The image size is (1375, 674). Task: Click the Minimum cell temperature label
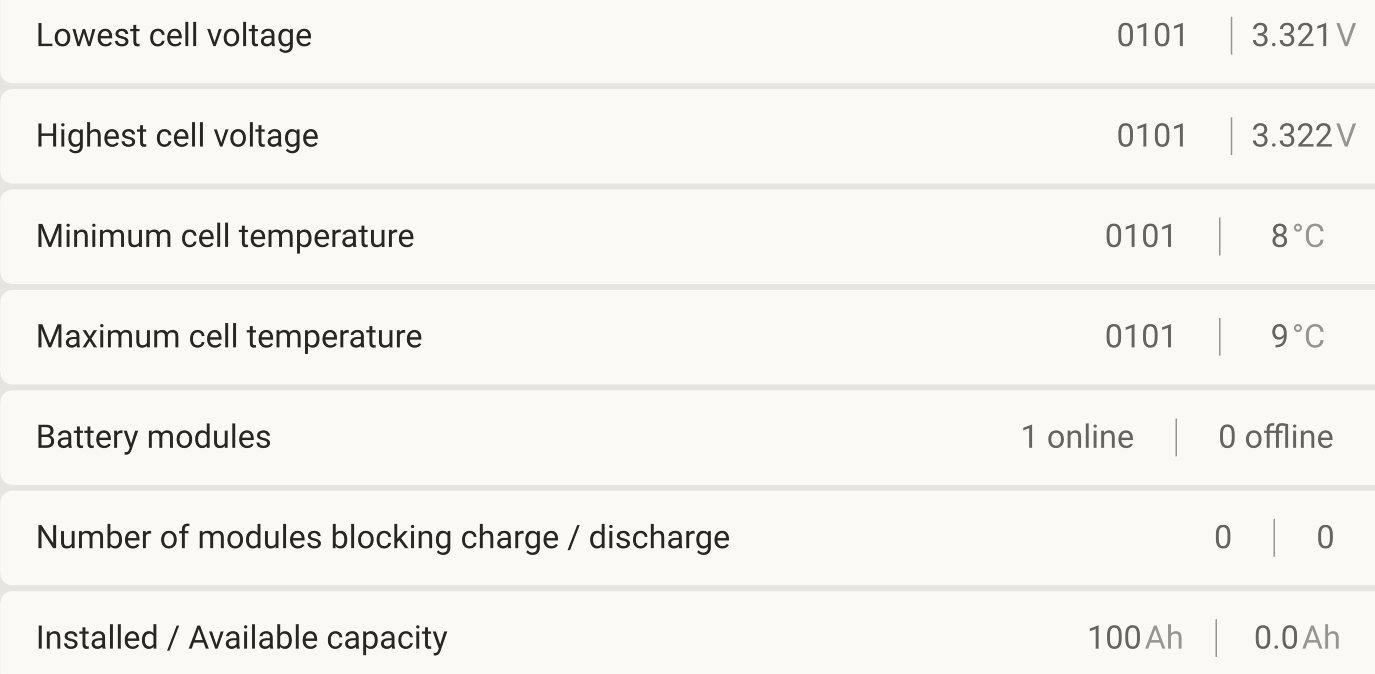pyautogui.click(x=225, y=236)
